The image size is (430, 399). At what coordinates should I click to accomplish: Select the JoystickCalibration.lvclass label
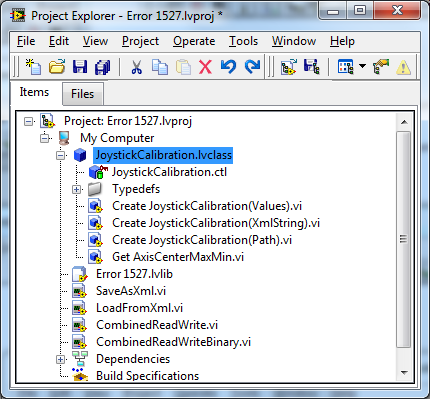pos(163,155)
